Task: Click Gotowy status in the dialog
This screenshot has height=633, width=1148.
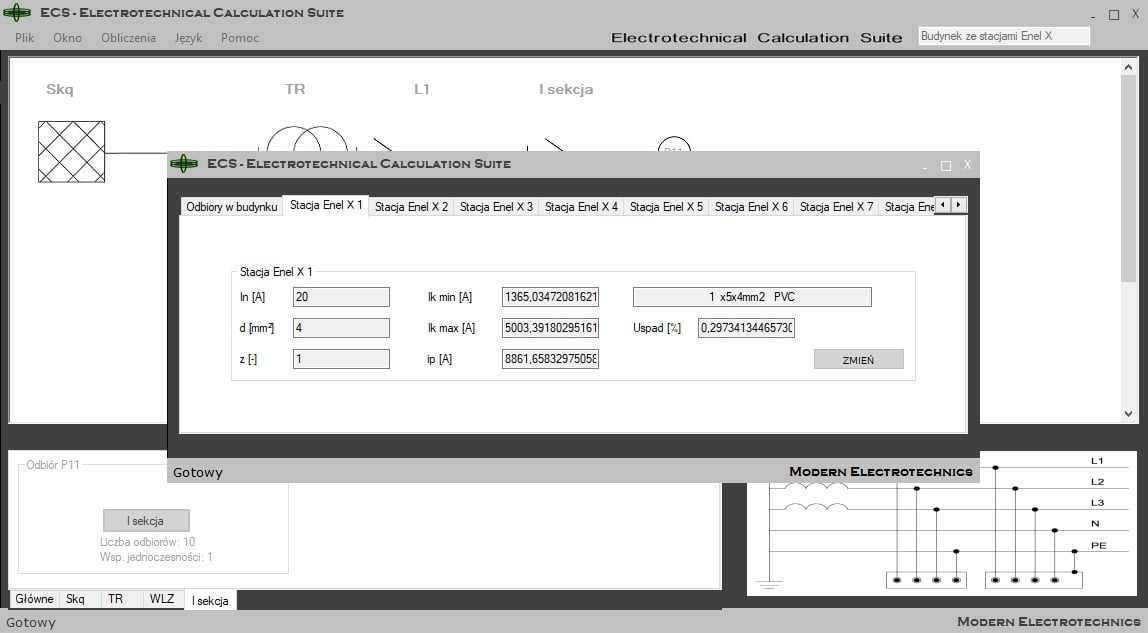Action: (x=198, y=473)
